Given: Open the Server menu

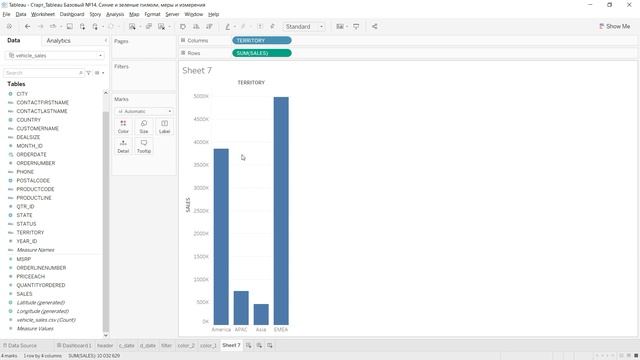Looking at the screenshot, I should [x=172, y=14].
